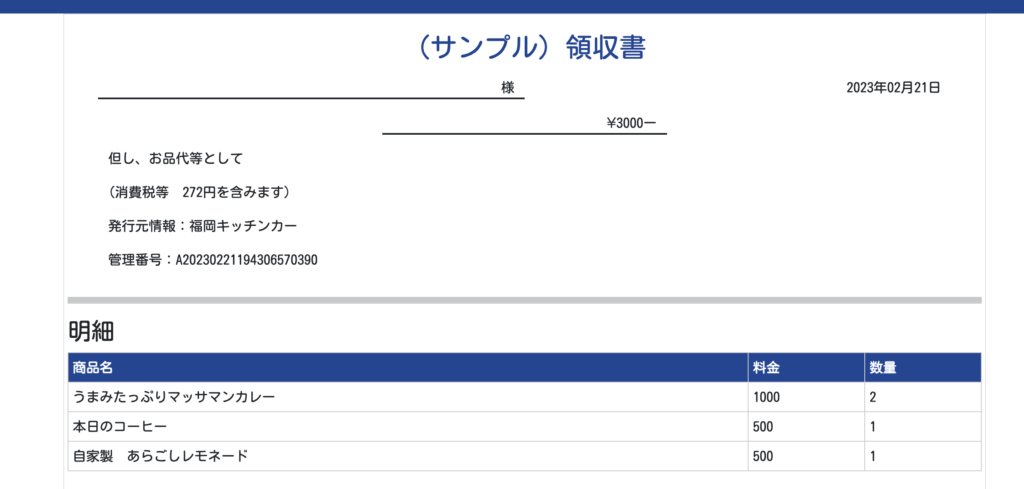Click the 500 price for 本日のコーヒー
Image resolution: width=1024 pixels, height=489 pixels.
click(763, 427)
